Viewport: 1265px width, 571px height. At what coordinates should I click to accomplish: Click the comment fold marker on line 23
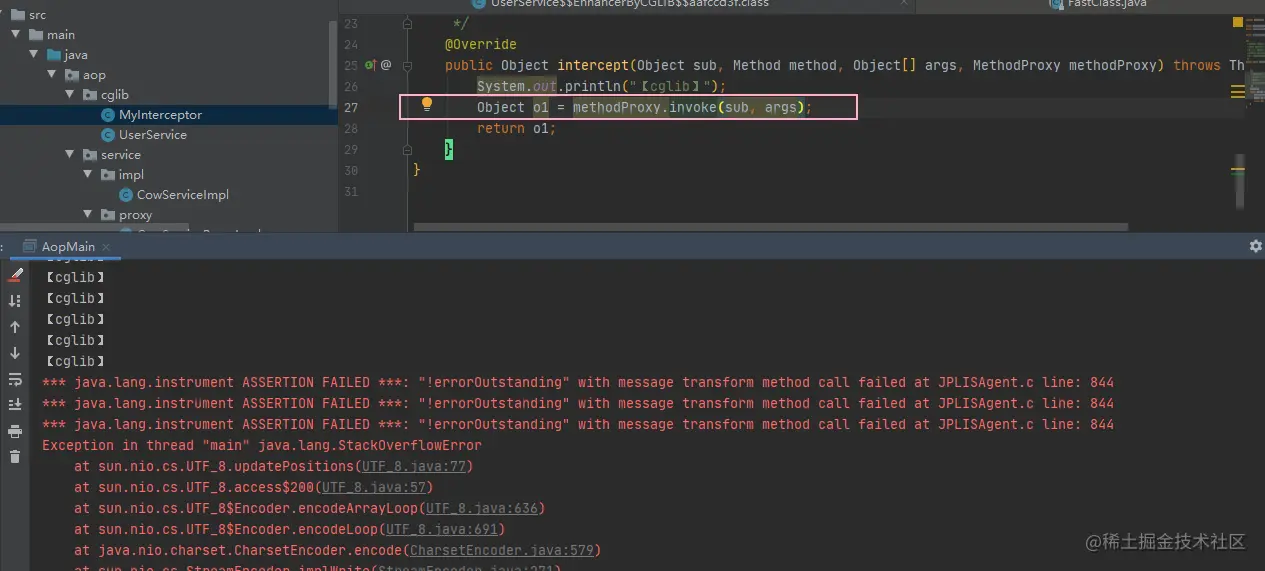(408, 23)
